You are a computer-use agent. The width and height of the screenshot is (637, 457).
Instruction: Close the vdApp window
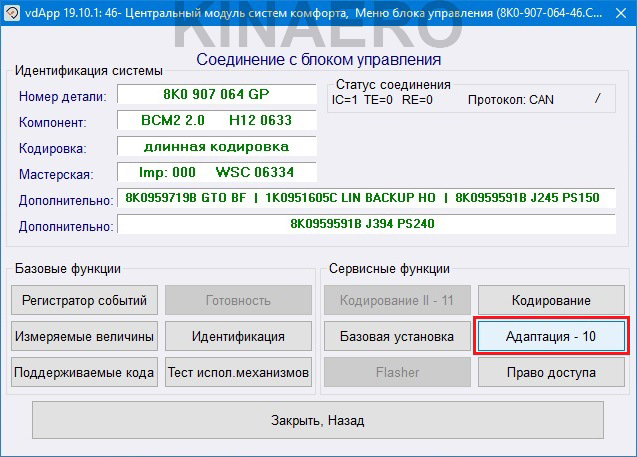coord(621,13)
